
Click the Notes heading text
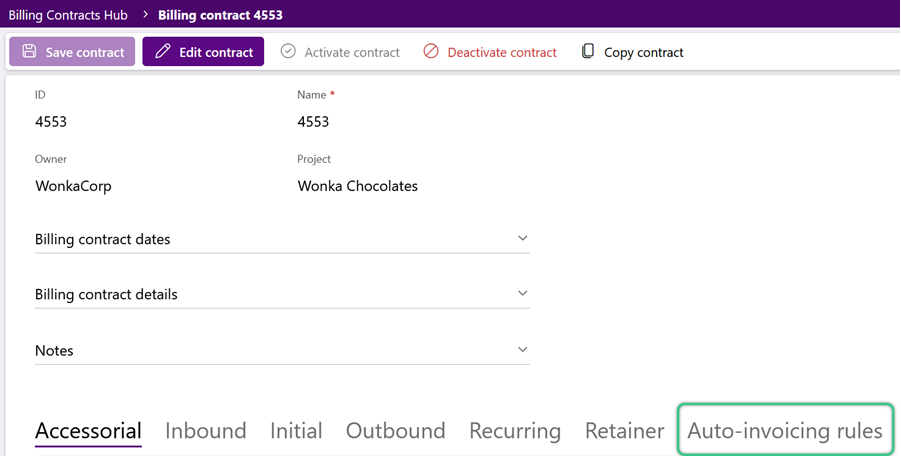click(54, 350)
